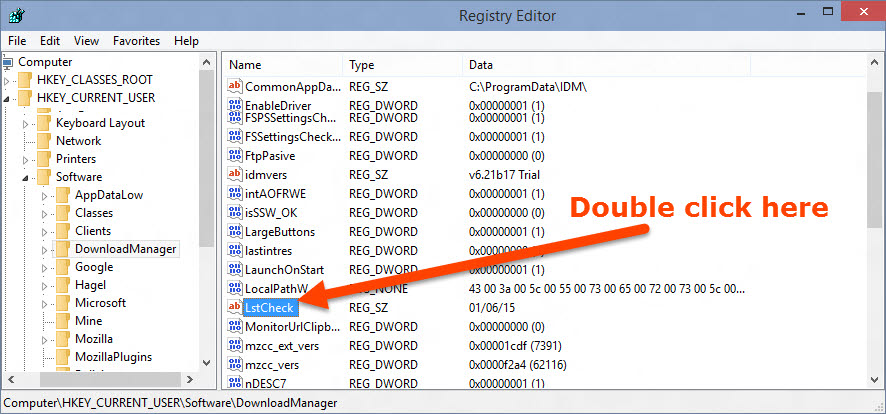
Task: Click the LstCheck string value icon
Action: pyautogui.click(x=235, y=307)
